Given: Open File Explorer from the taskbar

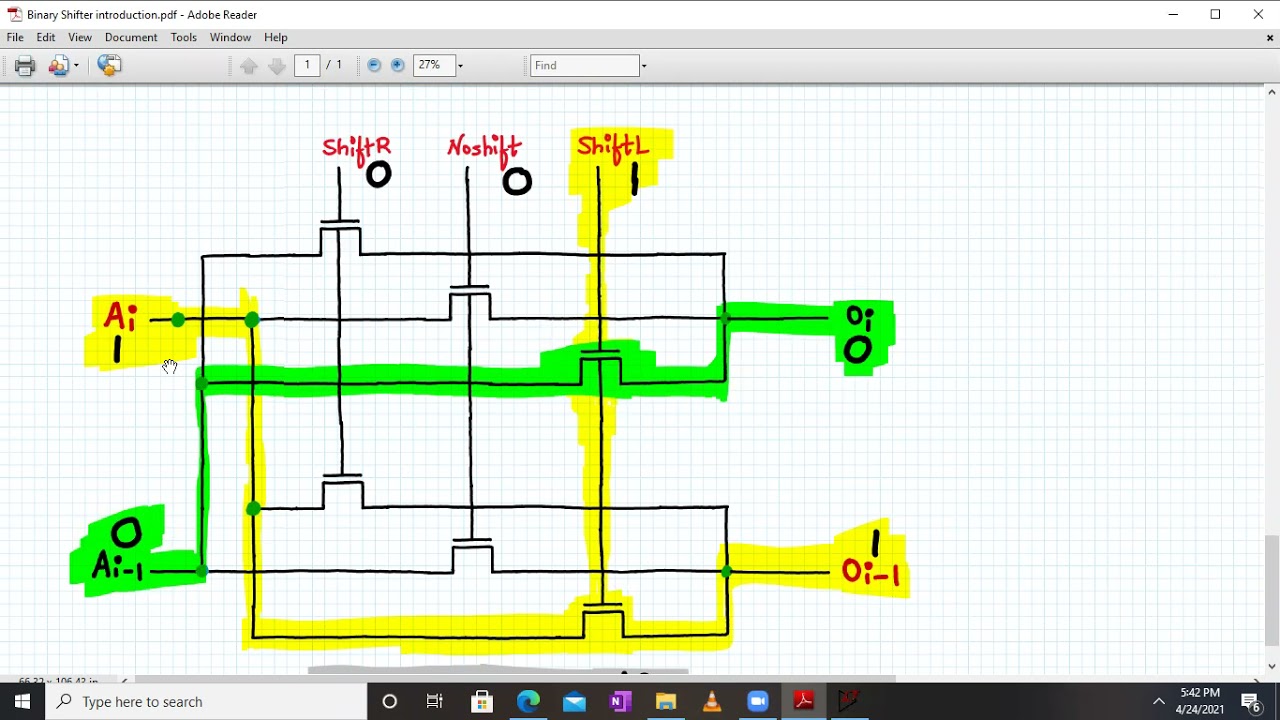Looking at the screenshot, I should click(666, 701).
